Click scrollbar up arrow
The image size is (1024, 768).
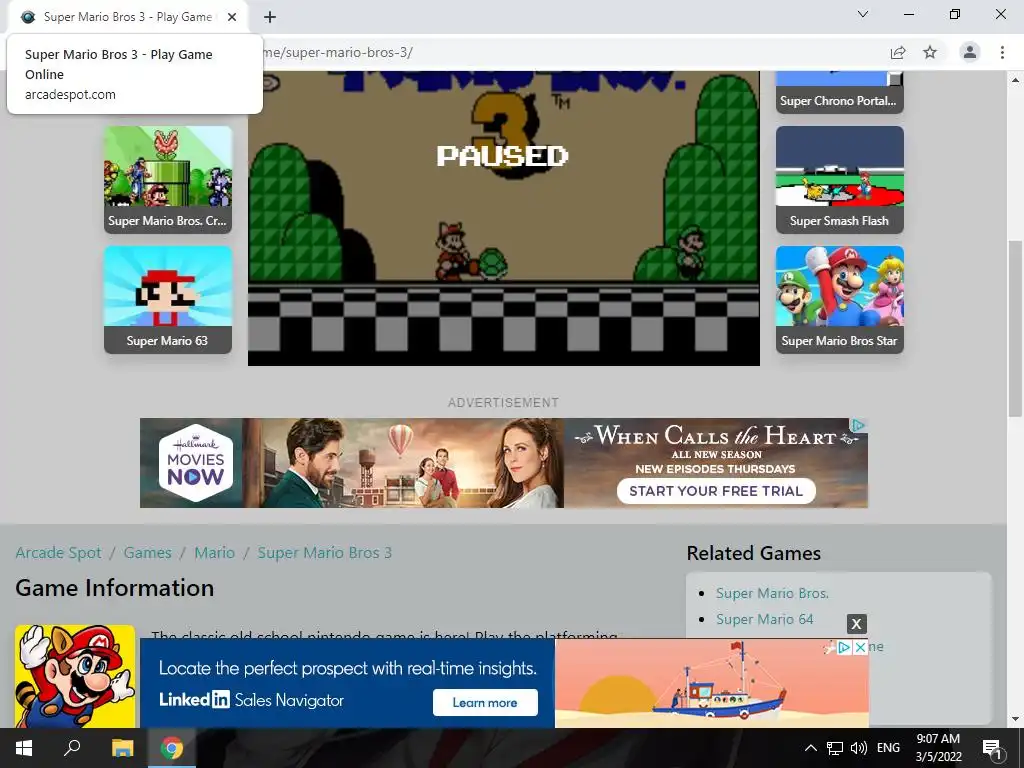(x=1015, y=80)
